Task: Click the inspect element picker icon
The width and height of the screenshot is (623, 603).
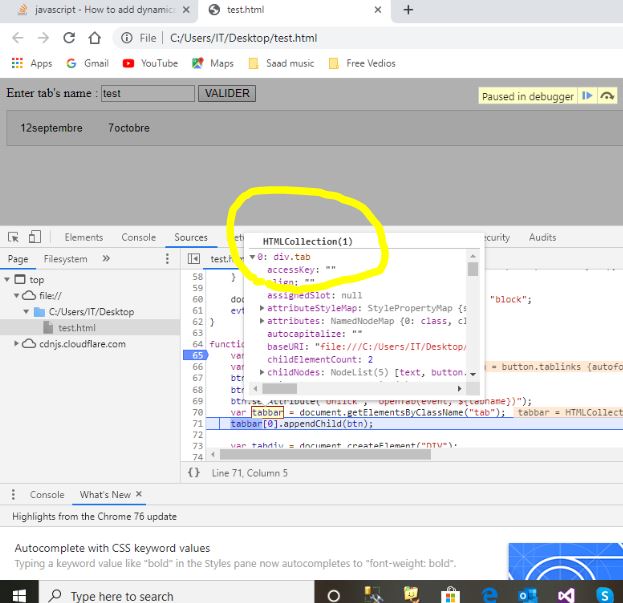Action: click(14, 237)
